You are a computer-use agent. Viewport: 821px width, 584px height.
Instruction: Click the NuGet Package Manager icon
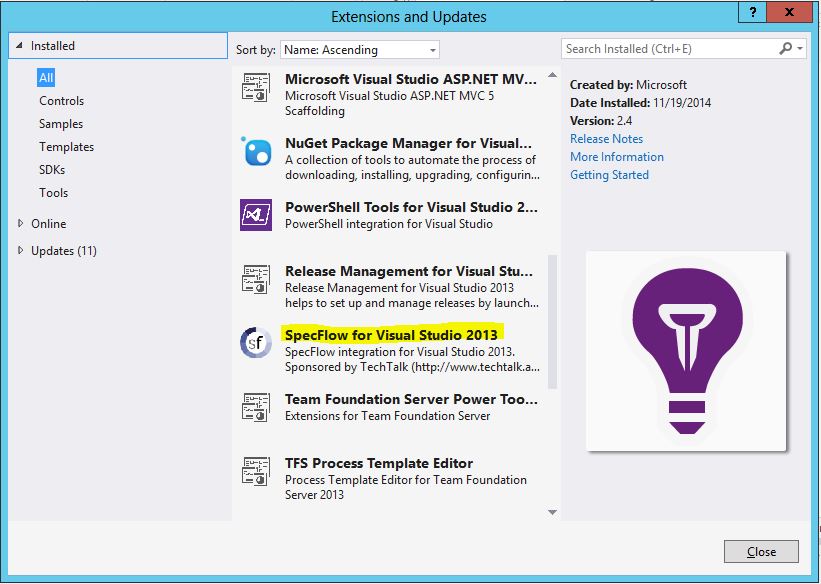tap(256, 151)
